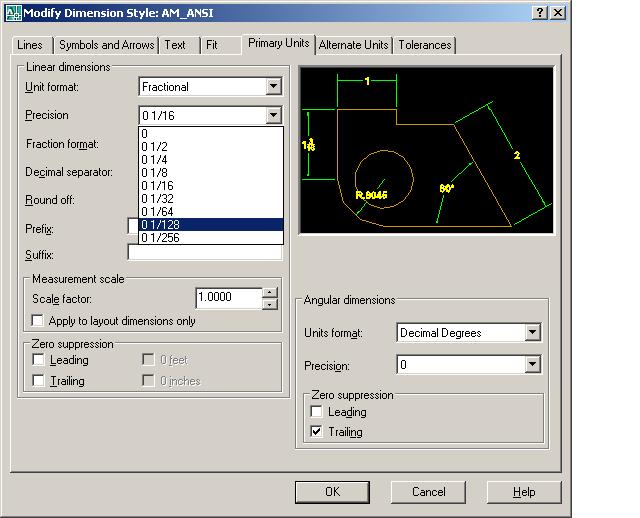The width and height of the screenshot is (640, 518).
Task: Click the title bar help question mark icon
Action: coord(540,11)
